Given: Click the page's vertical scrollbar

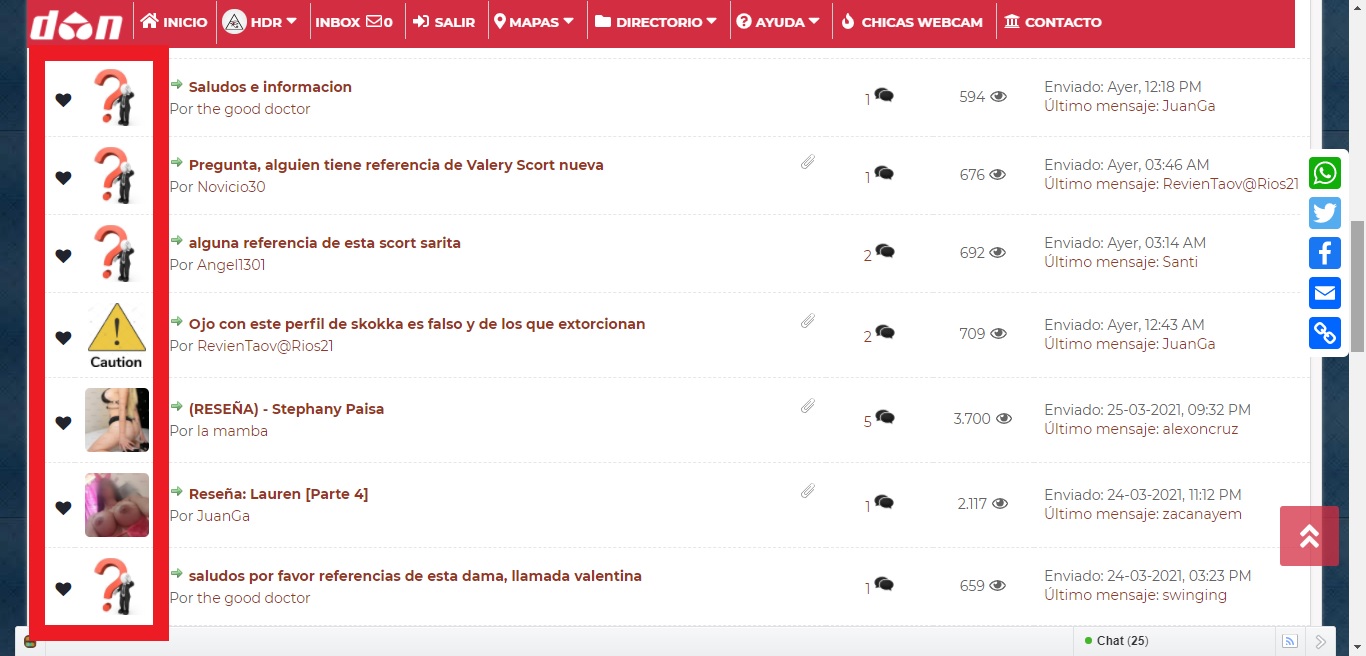Looking at the screenshot, I should (1357, 286).
